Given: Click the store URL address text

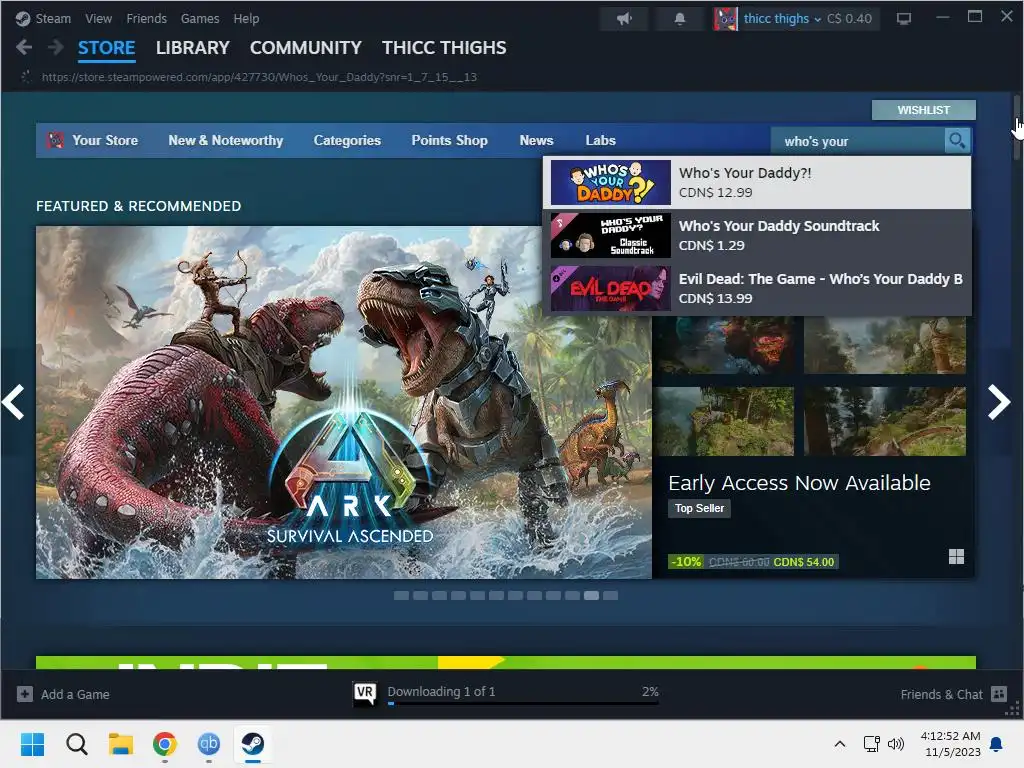Looking at the screenshot, I should [x=259, y=77].
